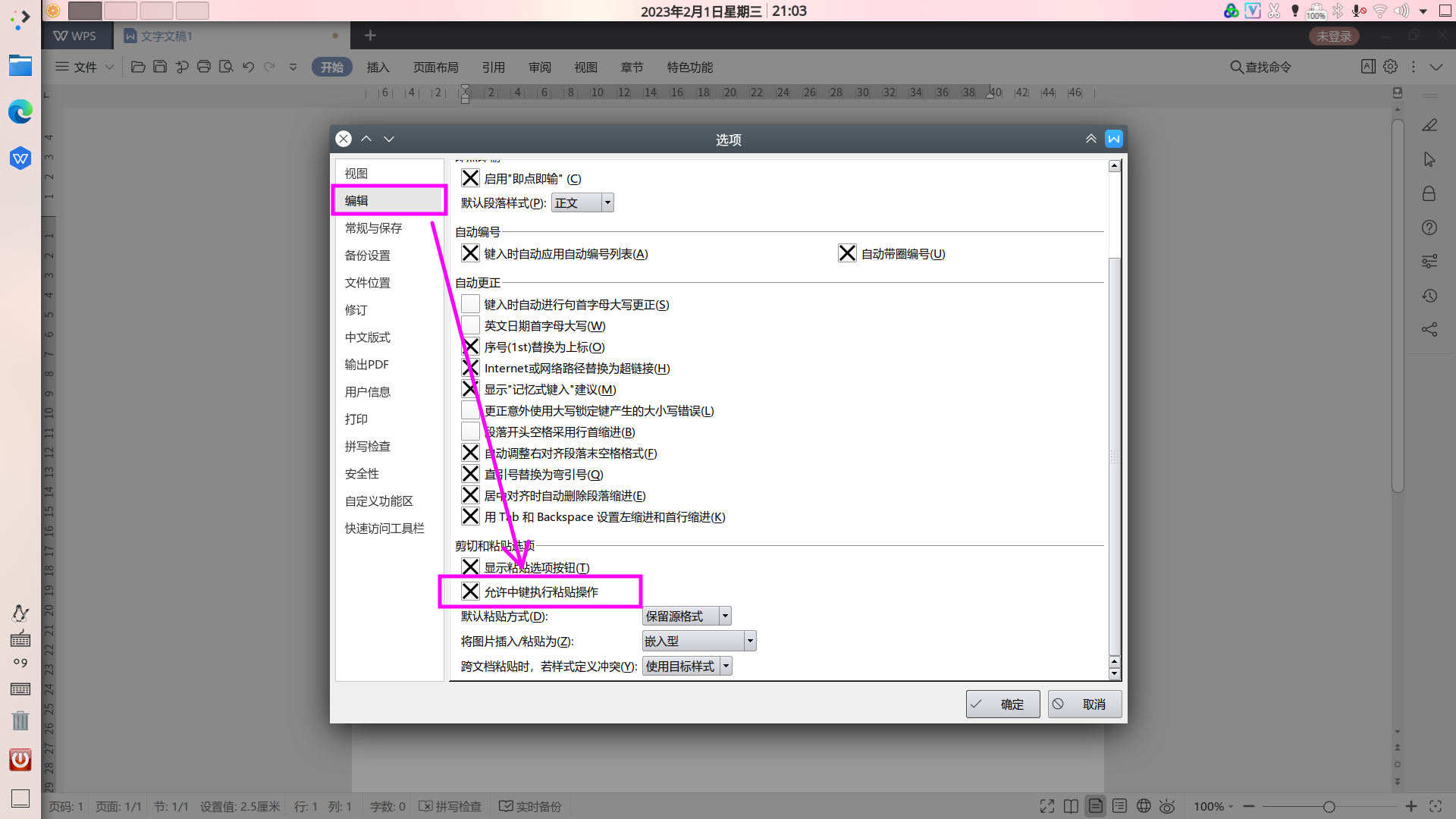Click the Lock icon in right sidebar
The image size is (1456, 819).
(x=1429, y=193)
